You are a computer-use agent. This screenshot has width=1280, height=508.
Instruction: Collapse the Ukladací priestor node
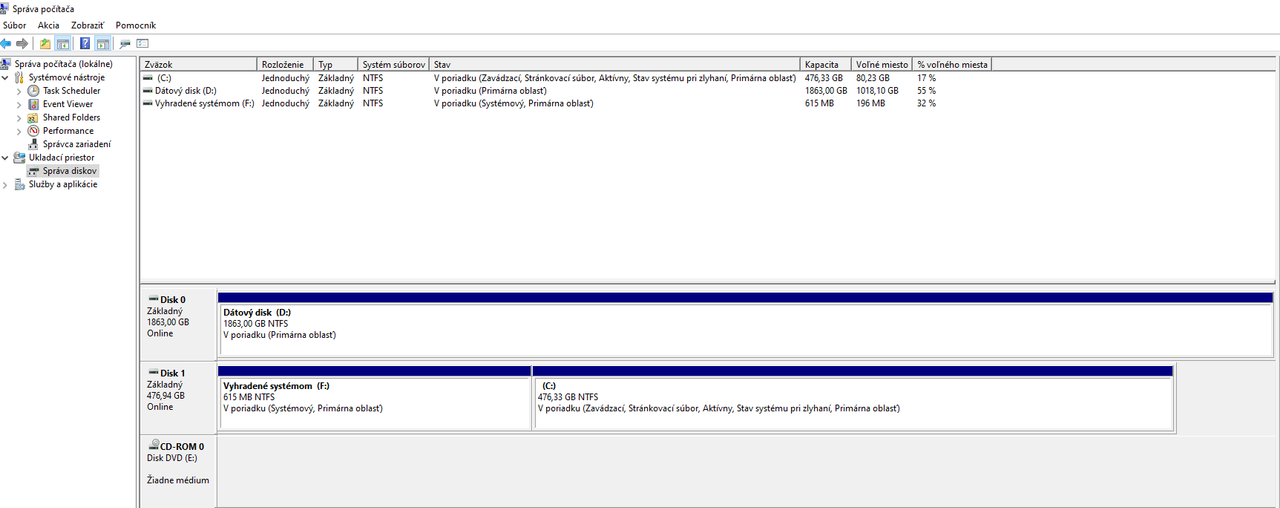[6, 157]
